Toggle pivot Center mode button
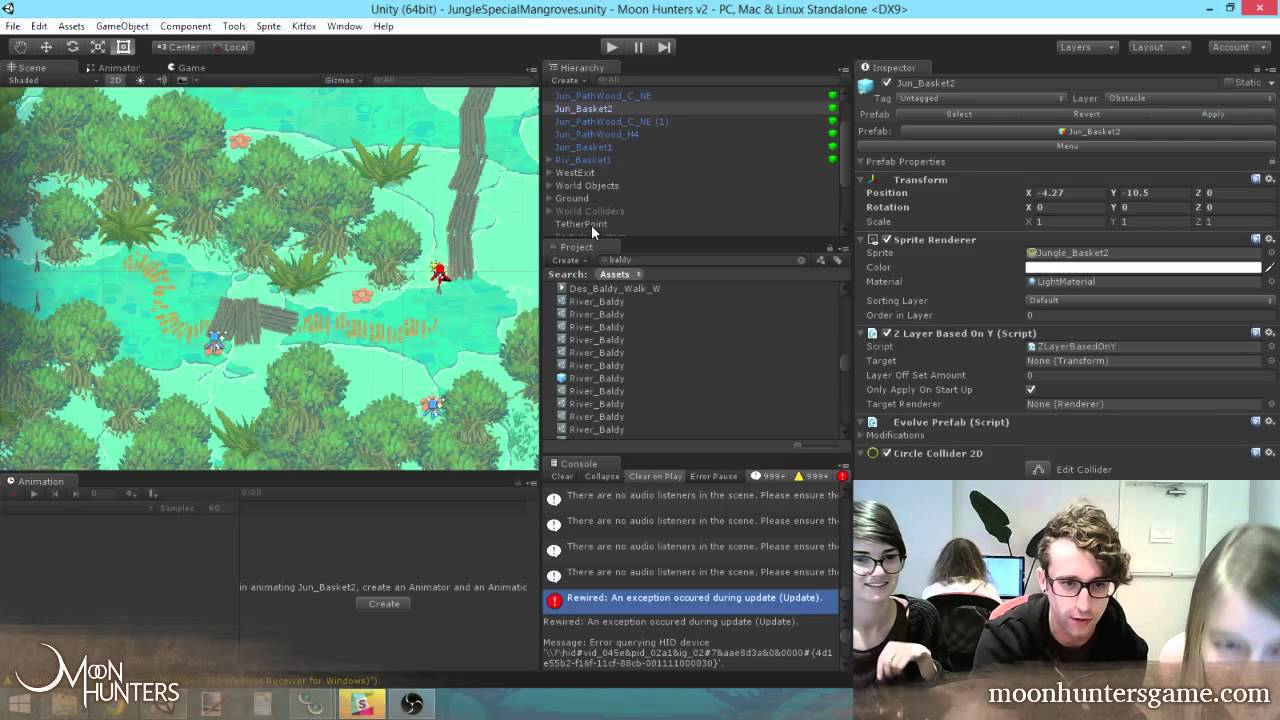 pos(178,47)
